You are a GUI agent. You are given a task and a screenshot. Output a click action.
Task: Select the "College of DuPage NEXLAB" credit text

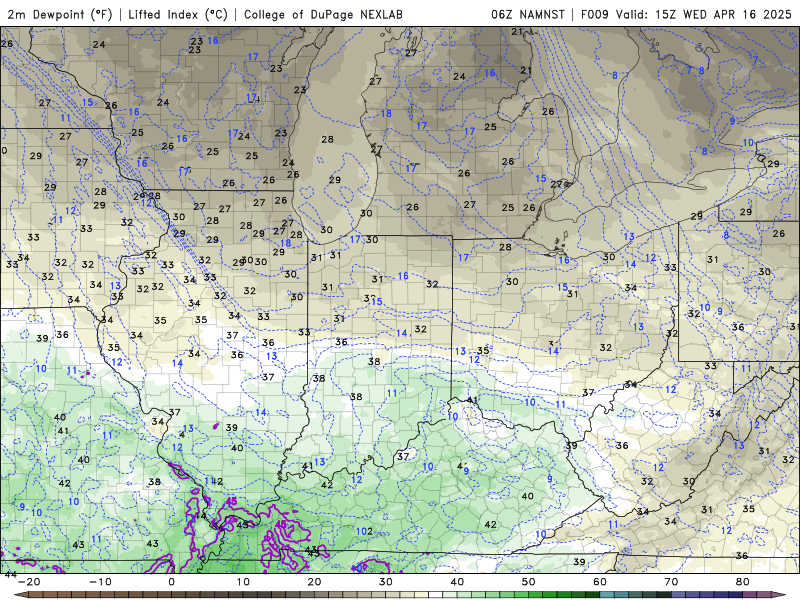[323, 14]
